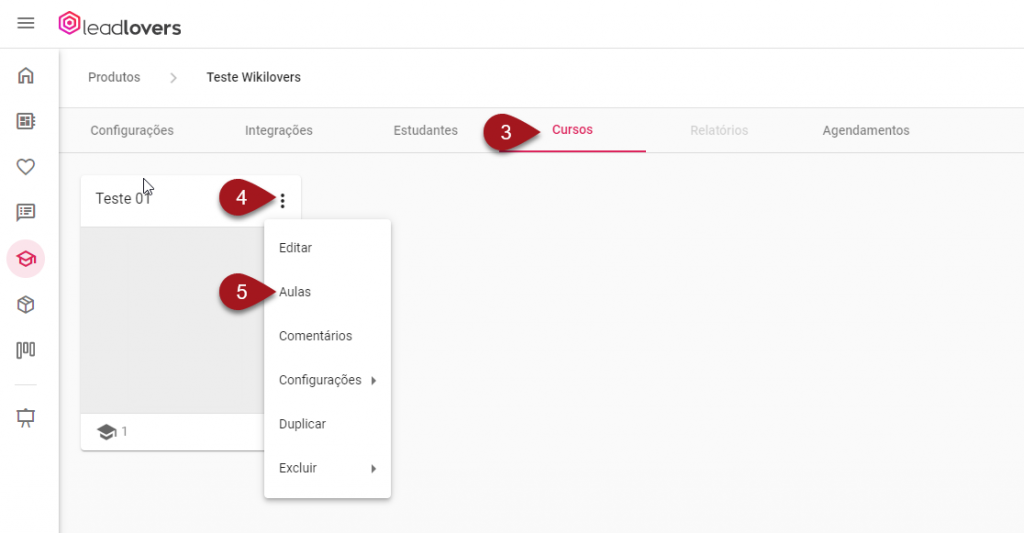Screen dimensions: 1024x533
Task: Click the Teste 01 course thumbnail
Action: coord(170,320)
